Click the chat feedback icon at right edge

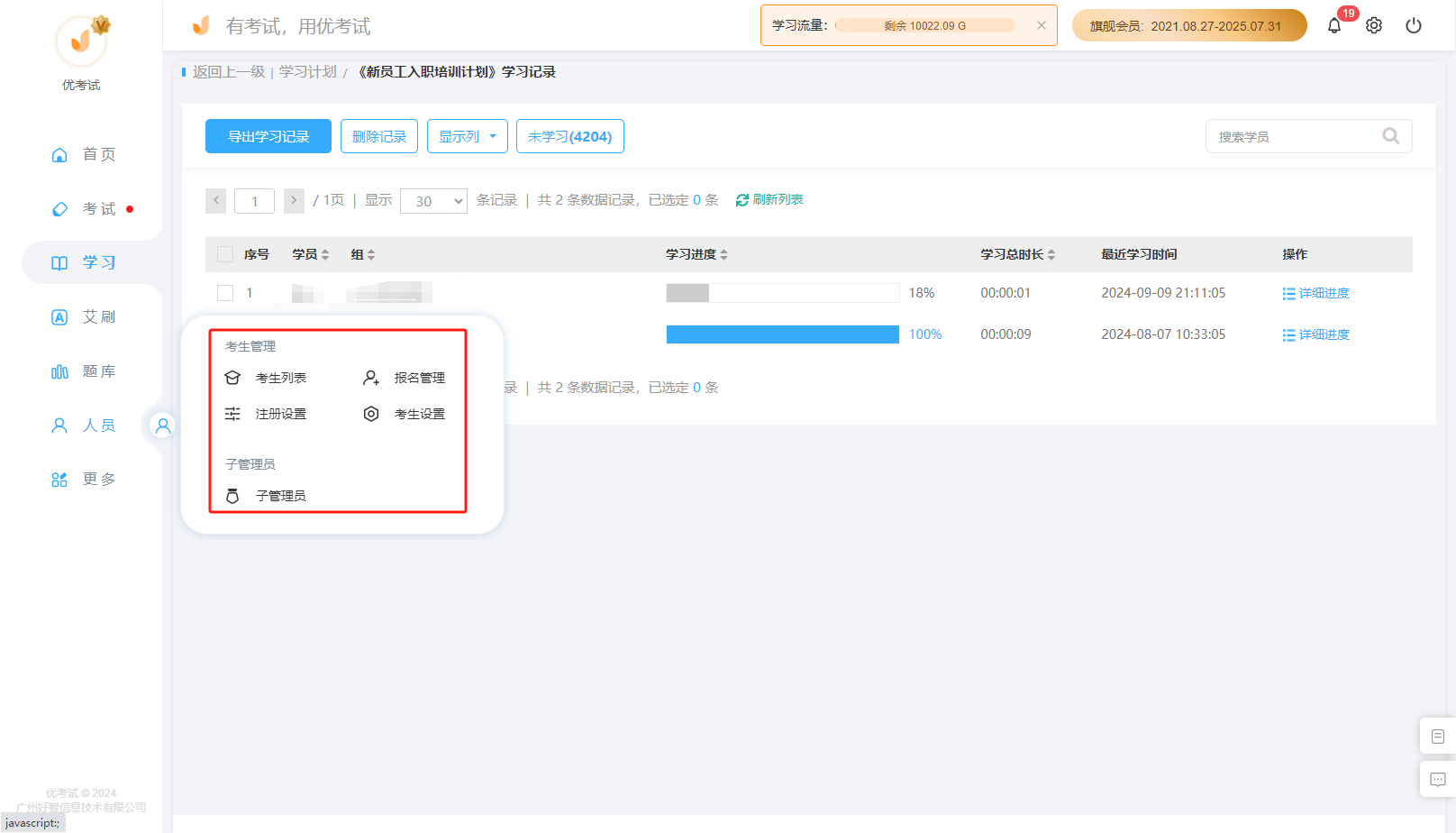(1438, 779)
